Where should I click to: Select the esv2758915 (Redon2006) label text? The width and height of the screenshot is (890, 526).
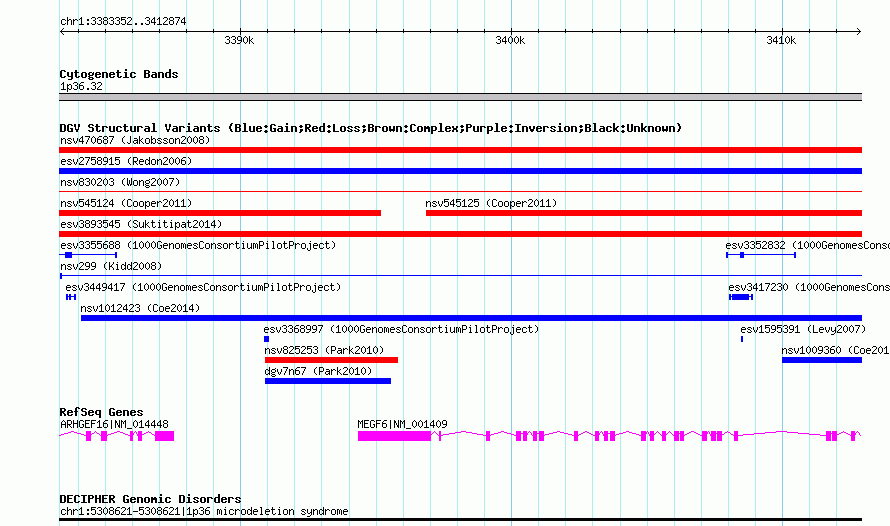126,161
